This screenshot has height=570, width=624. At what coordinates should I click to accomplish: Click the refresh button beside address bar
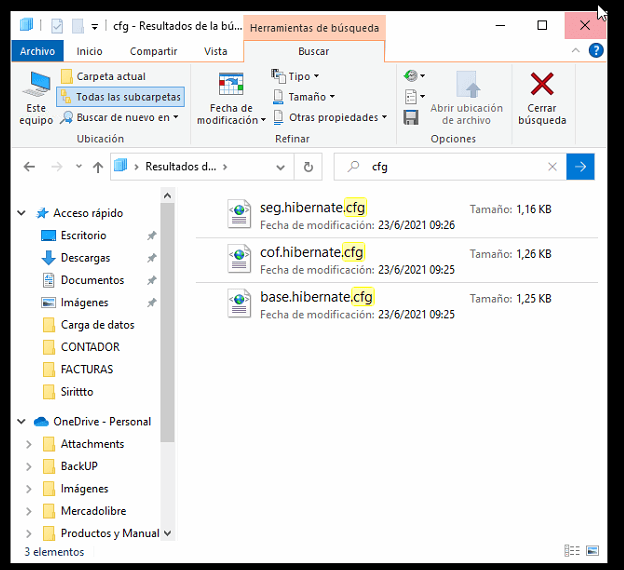309,167
